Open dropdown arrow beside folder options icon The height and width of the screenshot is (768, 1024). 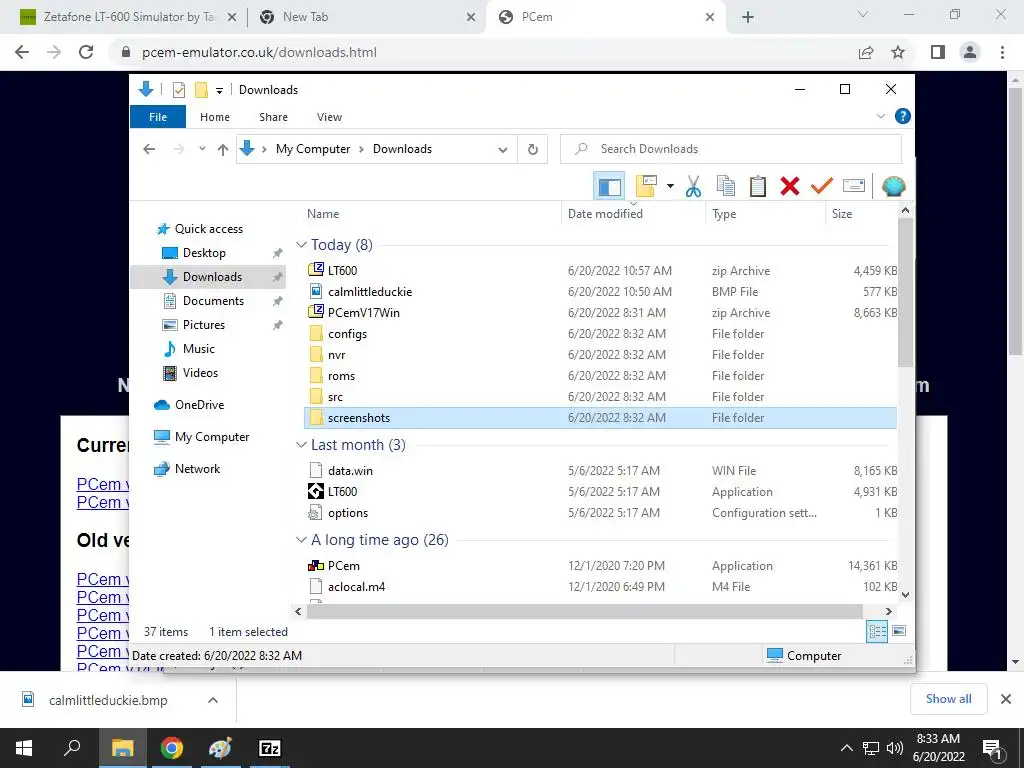(x=670, y=187)
